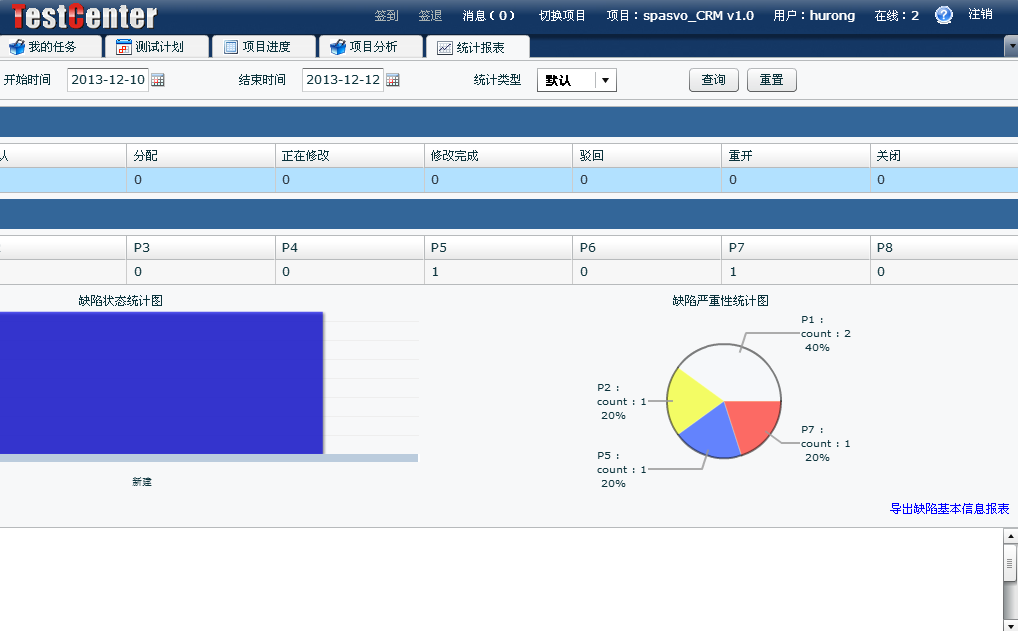Open the tab bar overflow arrow

[x=1010, y=46]
